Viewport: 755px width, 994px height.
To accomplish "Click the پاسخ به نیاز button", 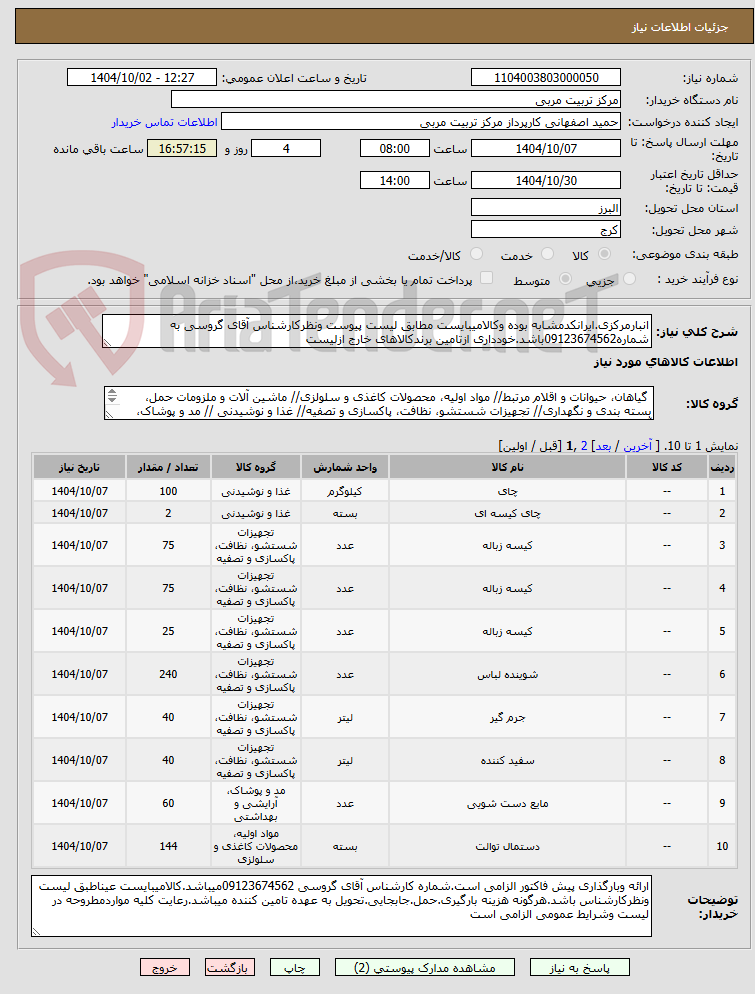I will point(579,967).
